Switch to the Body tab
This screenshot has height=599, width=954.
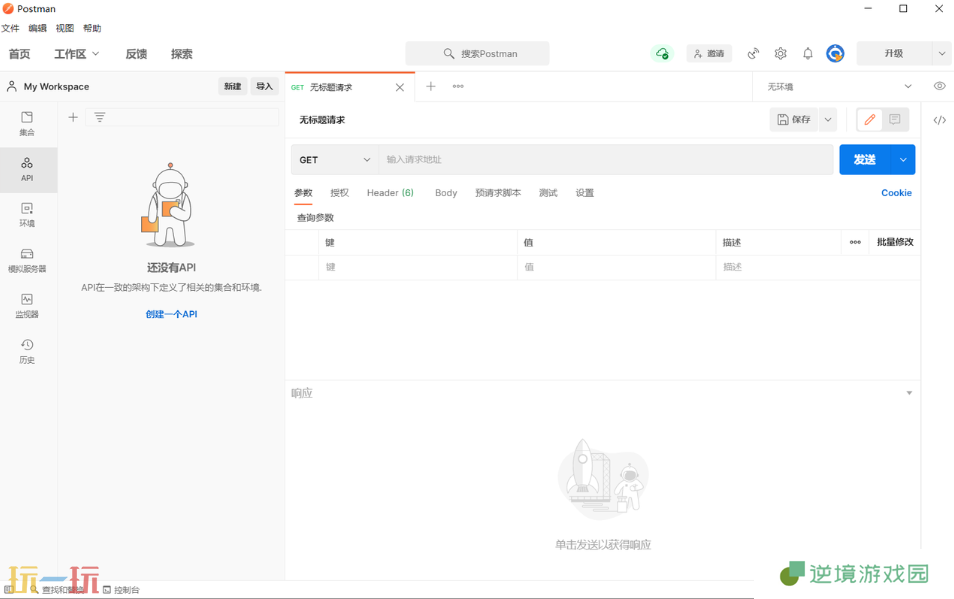click(x=446, y=193)
